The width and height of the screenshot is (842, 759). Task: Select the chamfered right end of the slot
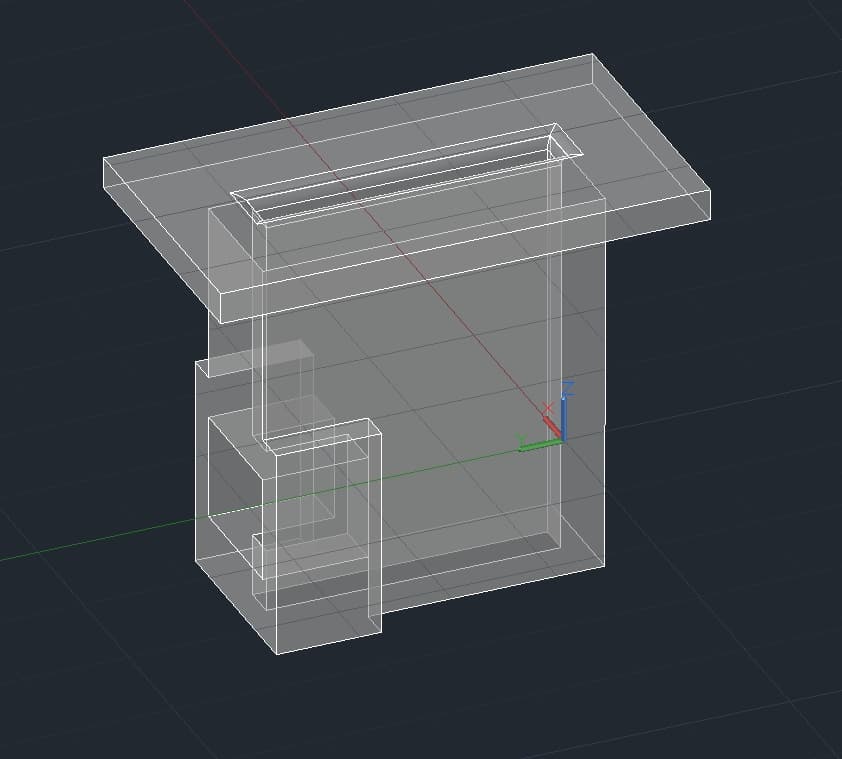click(x=564, y=142)
